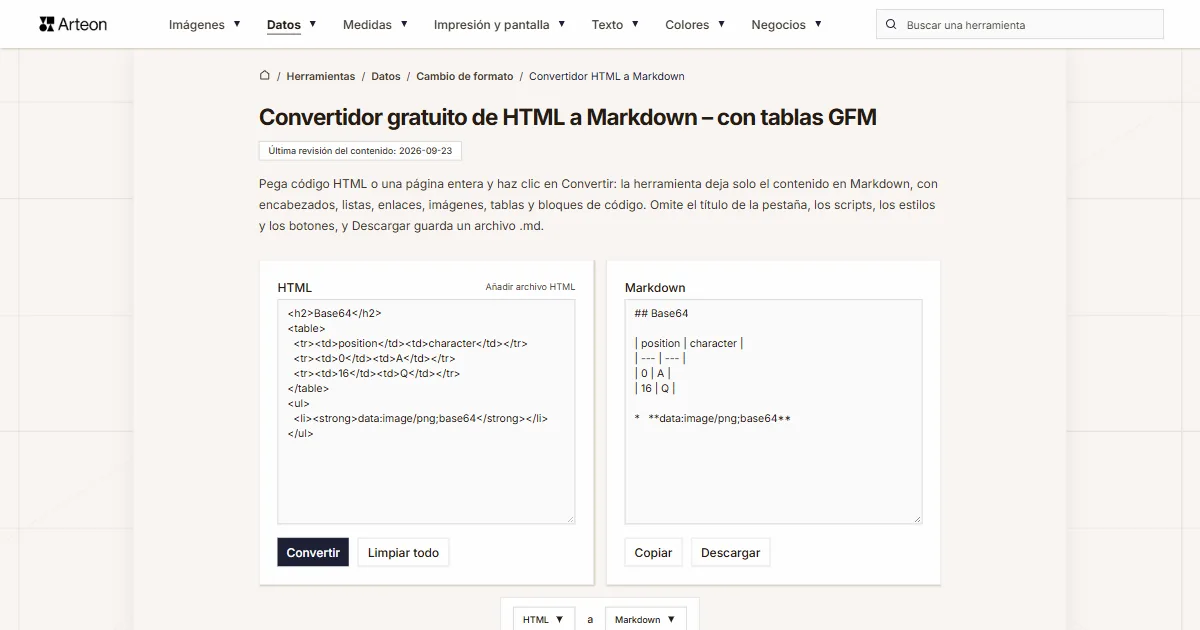Click the '<h2>Base64</h2>' line
This screenshot has width=1200, height=630.
334,313
